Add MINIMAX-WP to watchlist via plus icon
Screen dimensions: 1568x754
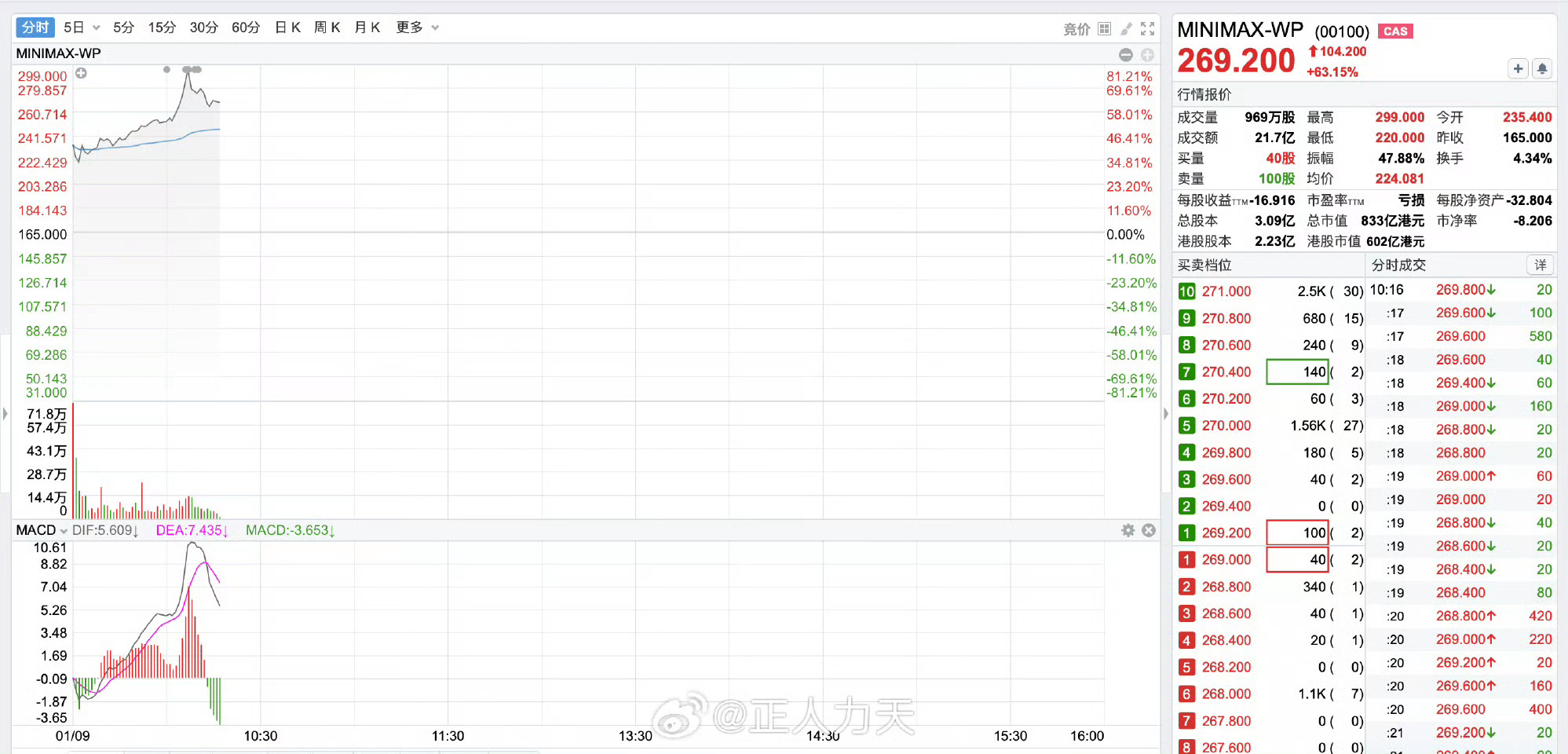(1518, 68)
